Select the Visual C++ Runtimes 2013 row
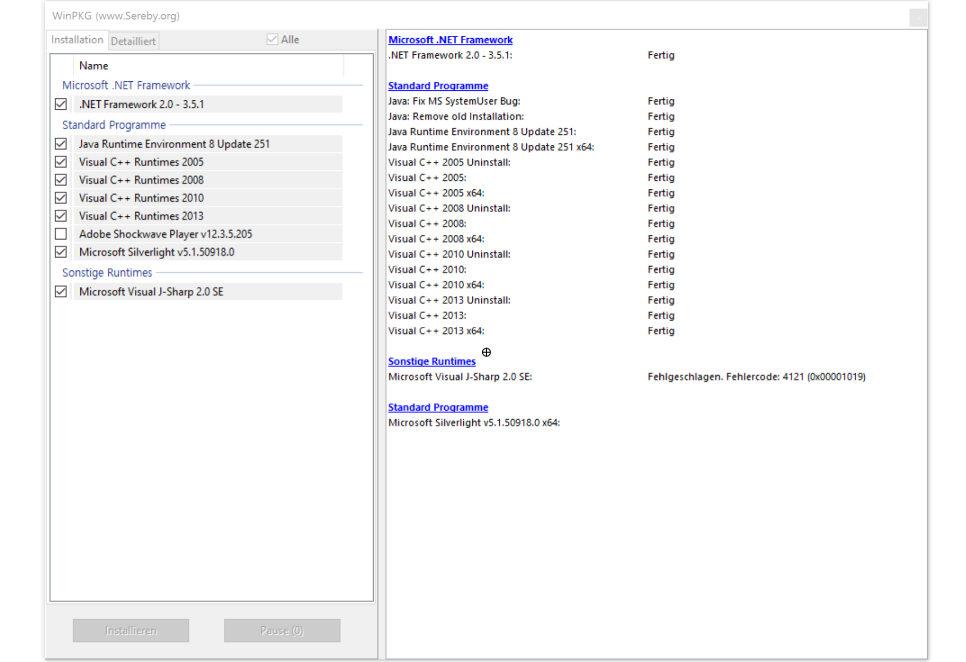The width and height of the screenshot is (966, 662). 208,216
